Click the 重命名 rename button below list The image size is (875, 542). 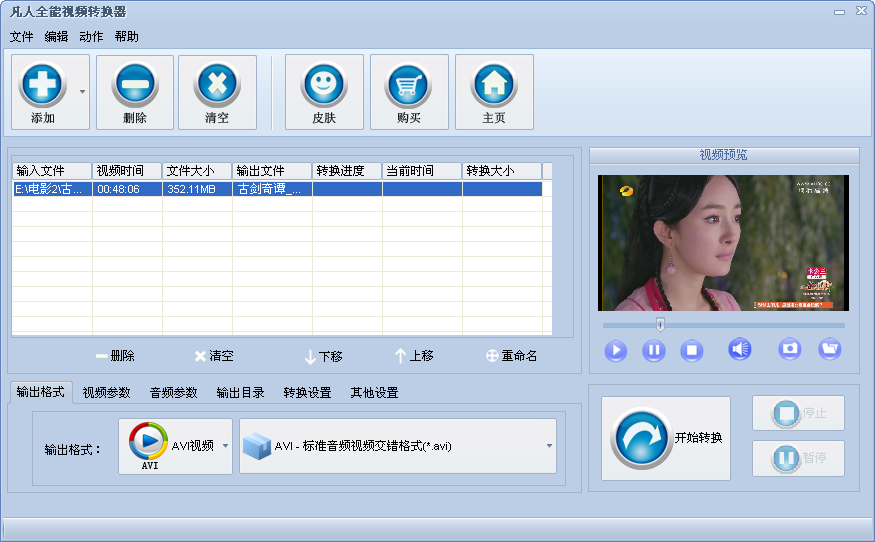[x=511, y=356]
